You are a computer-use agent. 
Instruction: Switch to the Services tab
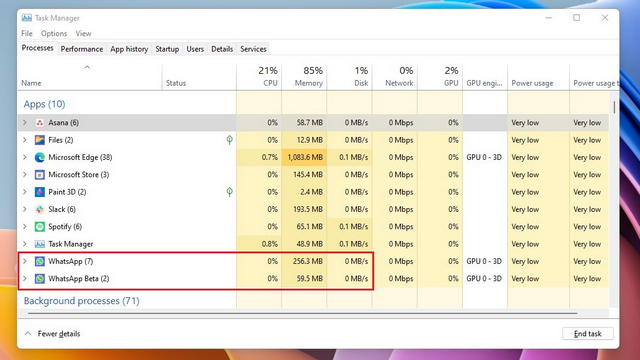pos(253,49)
